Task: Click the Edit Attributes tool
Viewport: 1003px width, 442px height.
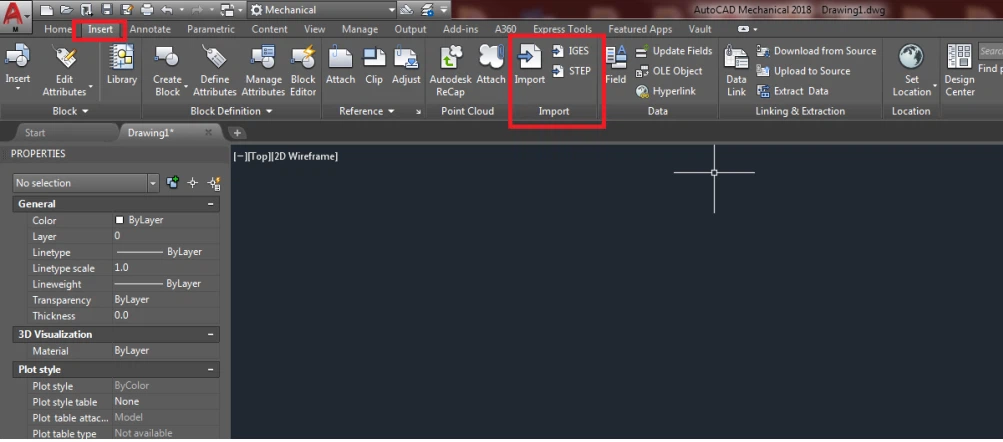Action: click(64, 70)
